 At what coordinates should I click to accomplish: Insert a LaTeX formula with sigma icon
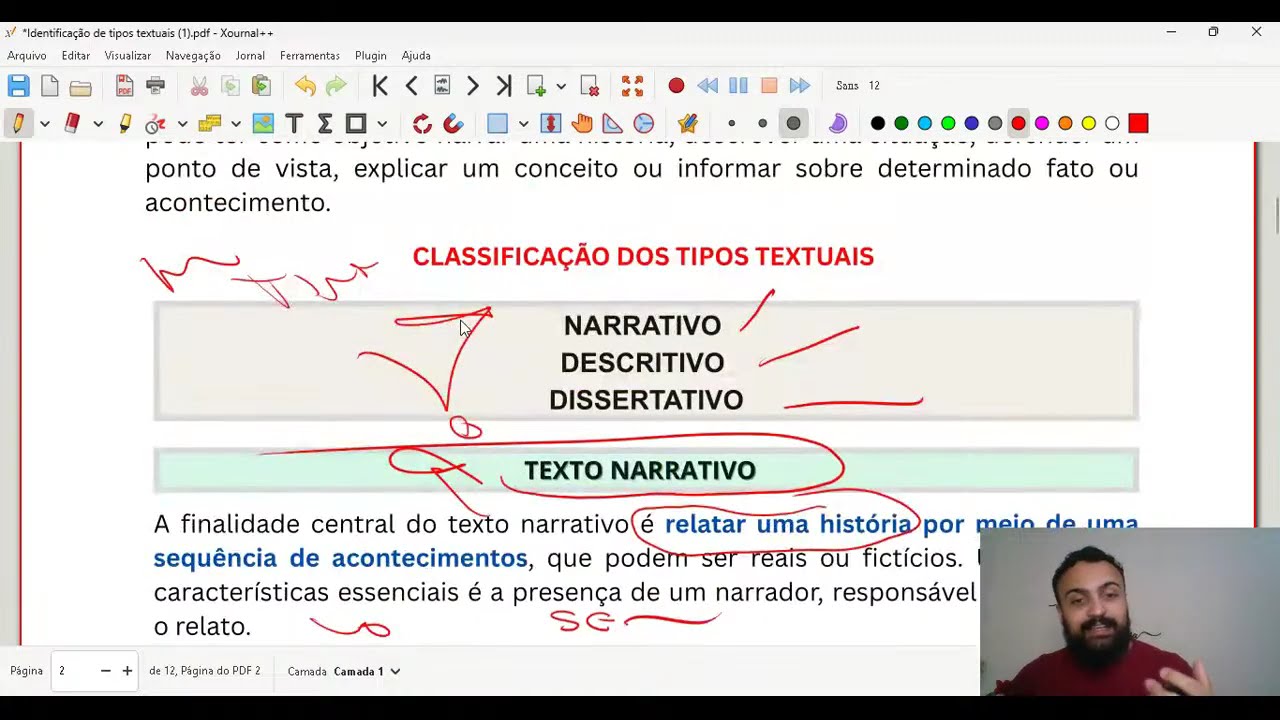pyautogui.click(x=325, y=124)
